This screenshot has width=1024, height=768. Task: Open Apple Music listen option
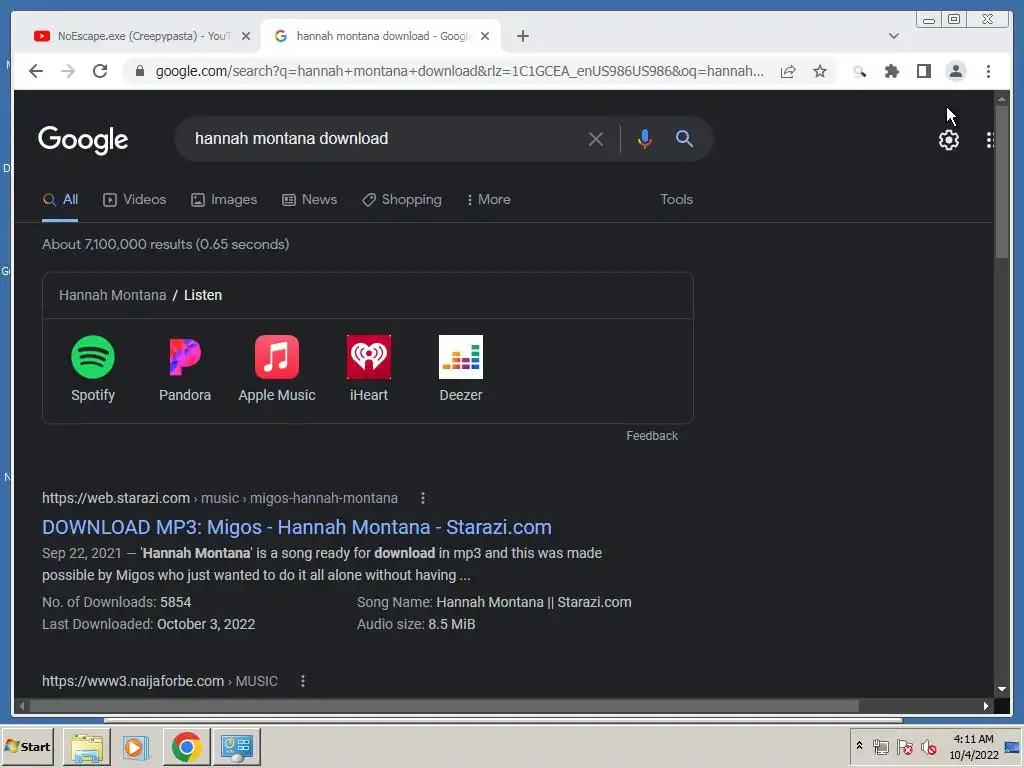277,369
